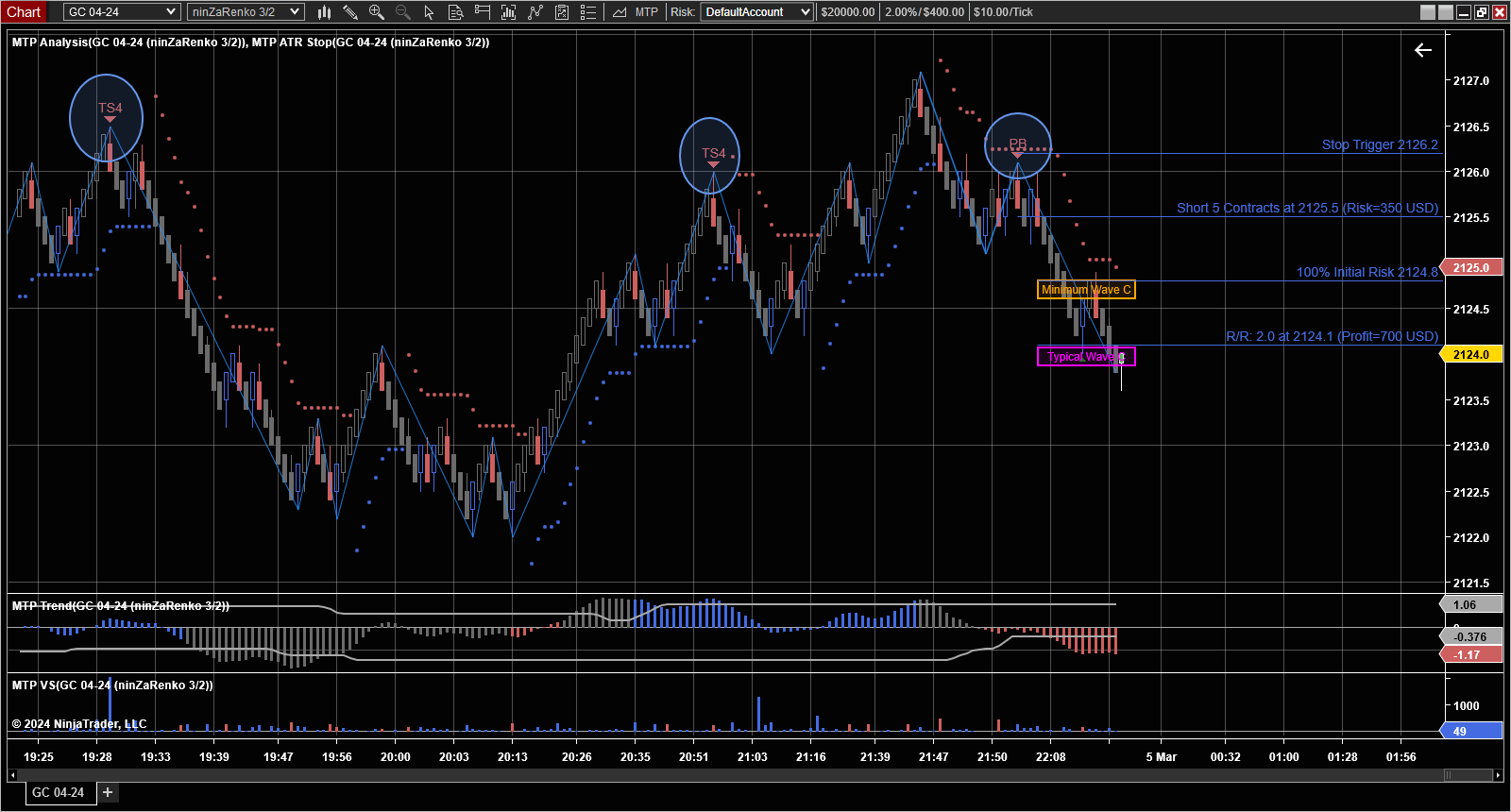The image size is (1511, 812).
Task: Click the zoom in magnifier icon
Action: [x=377, y=12]
